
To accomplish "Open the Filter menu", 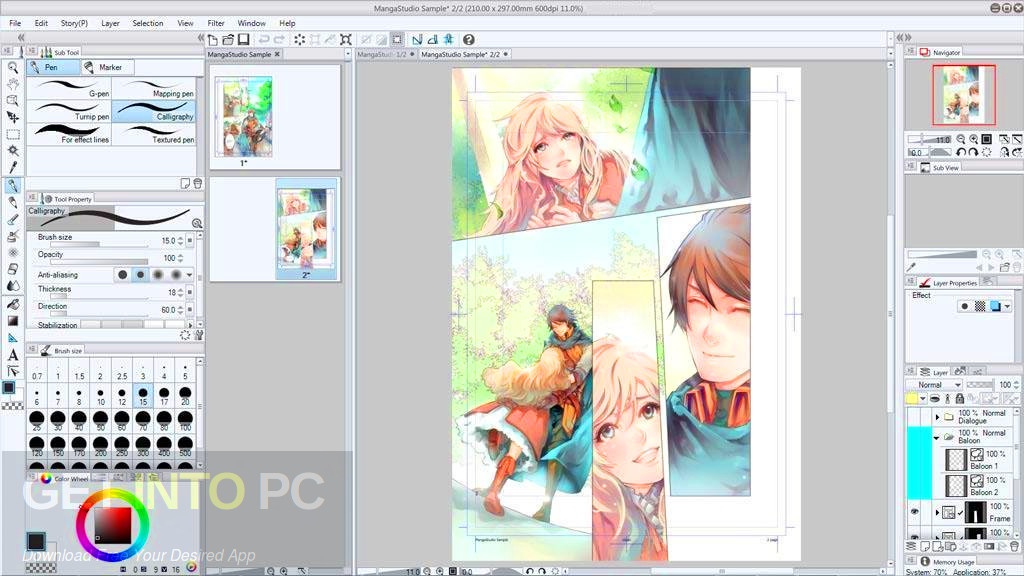I will pyautogui.click(x=216, y=23).
